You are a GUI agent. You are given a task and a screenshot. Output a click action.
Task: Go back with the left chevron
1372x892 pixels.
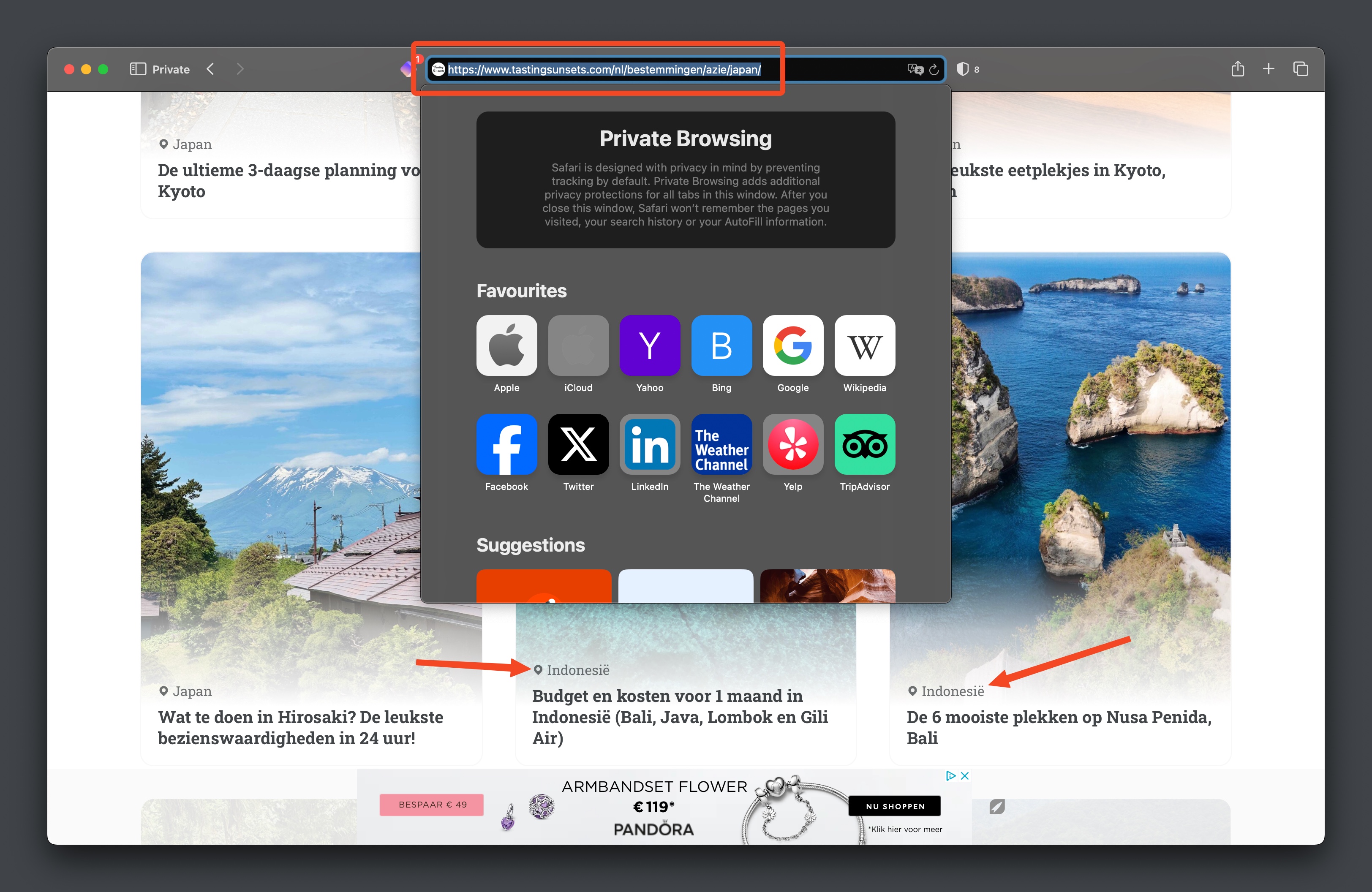point(210,69)
